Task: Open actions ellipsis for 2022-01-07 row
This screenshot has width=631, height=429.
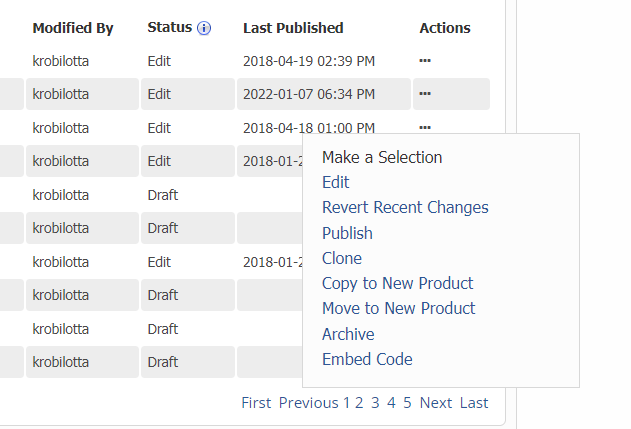Action: click(x=425, y=94)
